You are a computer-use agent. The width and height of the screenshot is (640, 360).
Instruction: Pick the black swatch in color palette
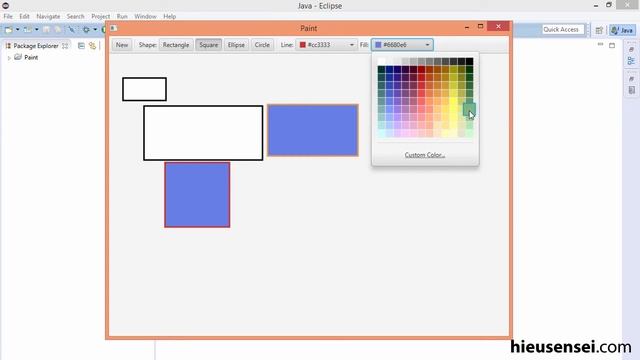point(469,61)
